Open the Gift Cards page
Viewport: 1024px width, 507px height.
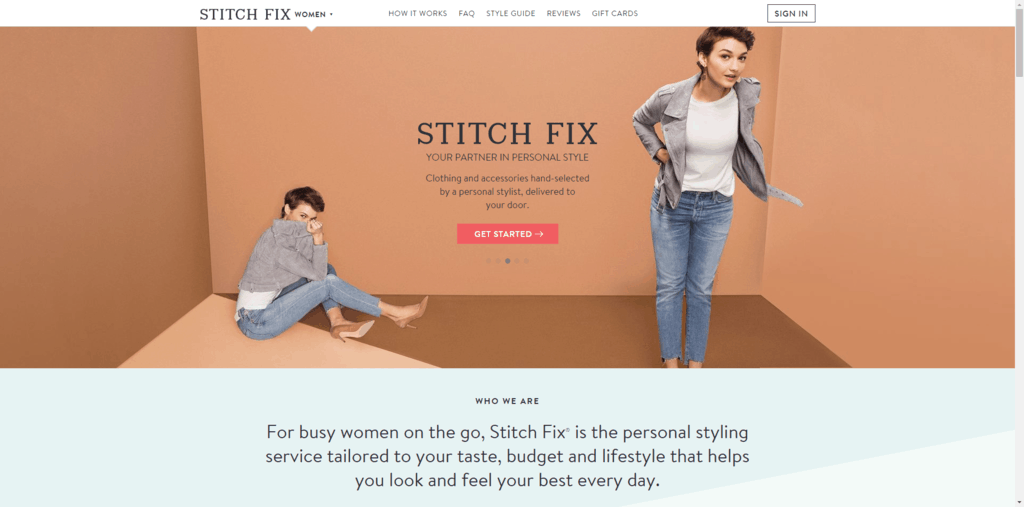click(615, 13)
